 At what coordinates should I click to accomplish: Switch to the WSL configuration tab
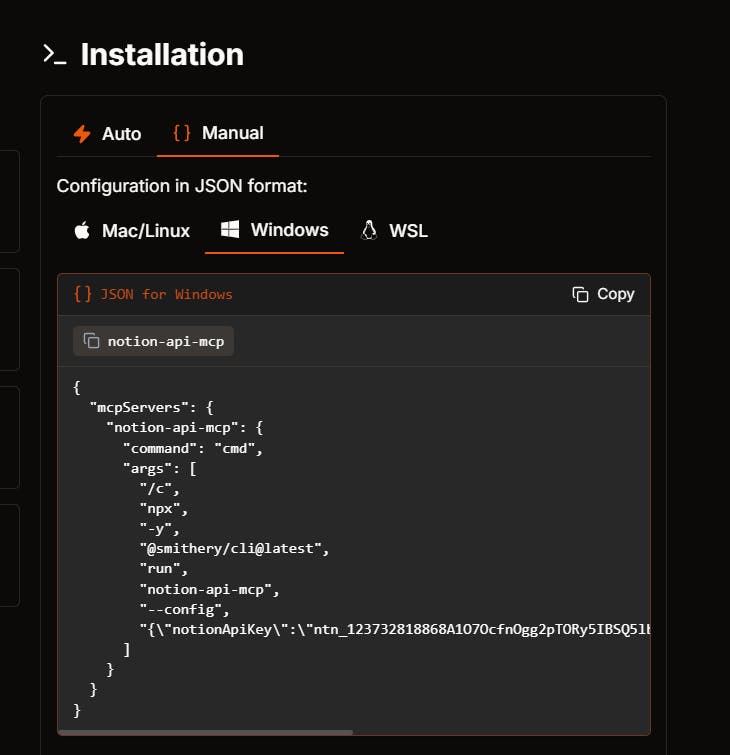tap(394, 231)
